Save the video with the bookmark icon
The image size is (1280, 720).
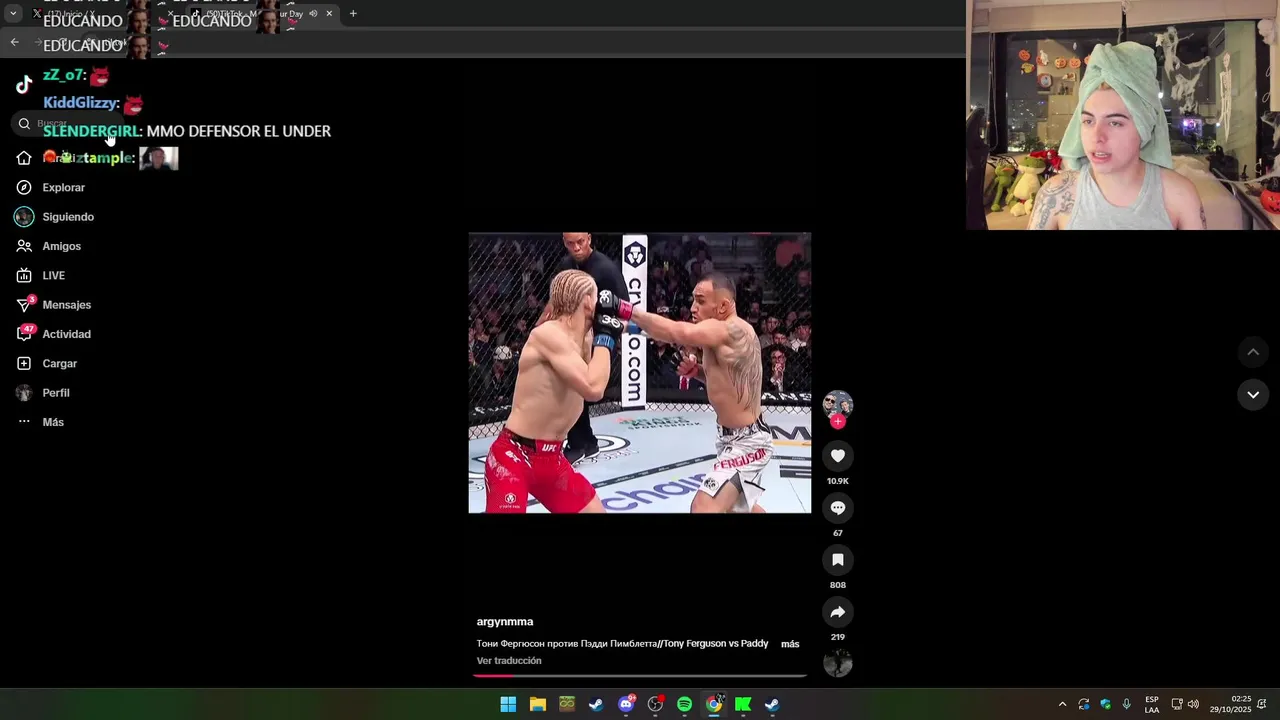[838, 560]
